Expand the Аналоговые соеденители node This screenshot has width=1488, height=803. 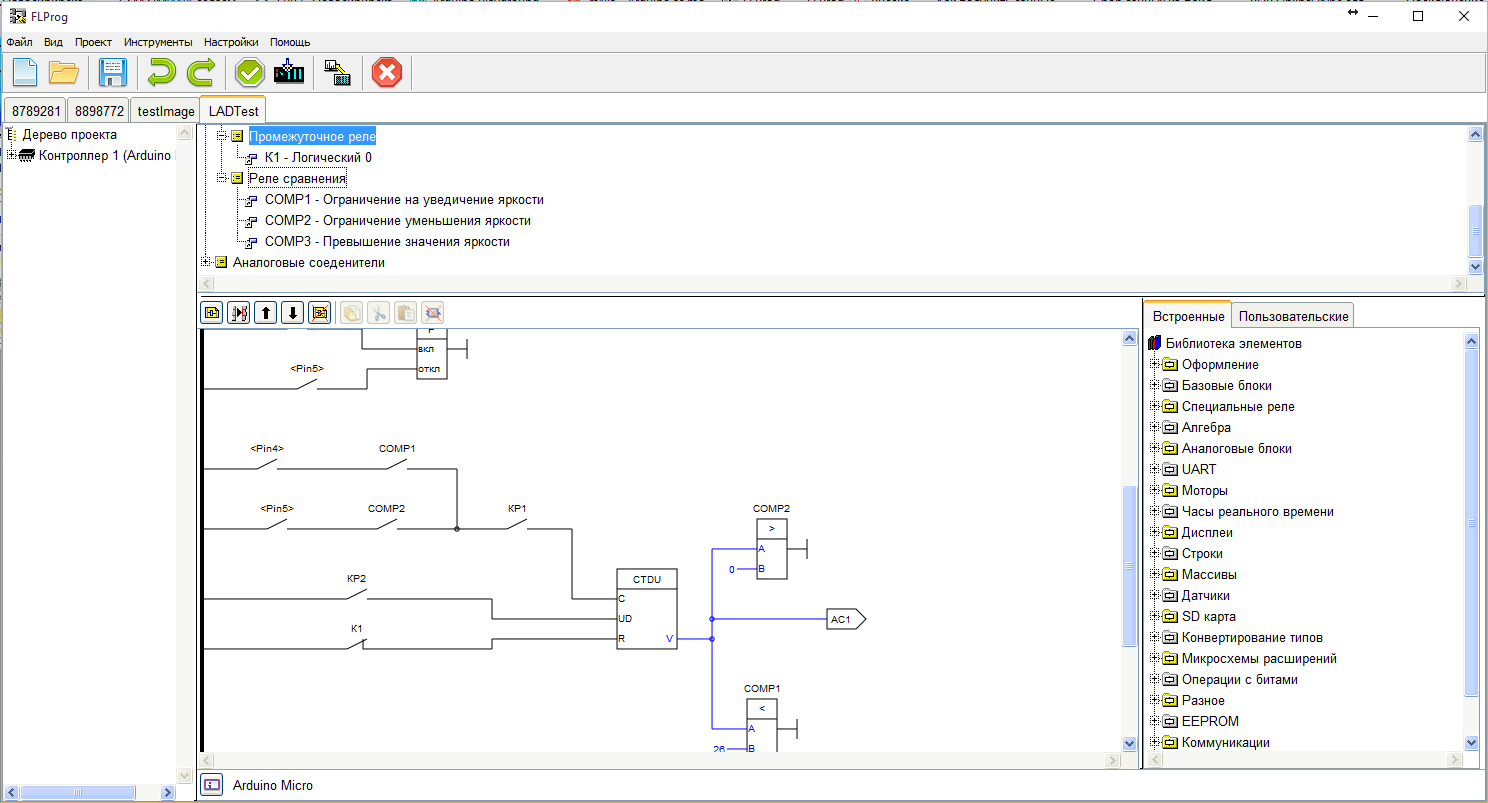pyautogui.click(x=205, y=262)
